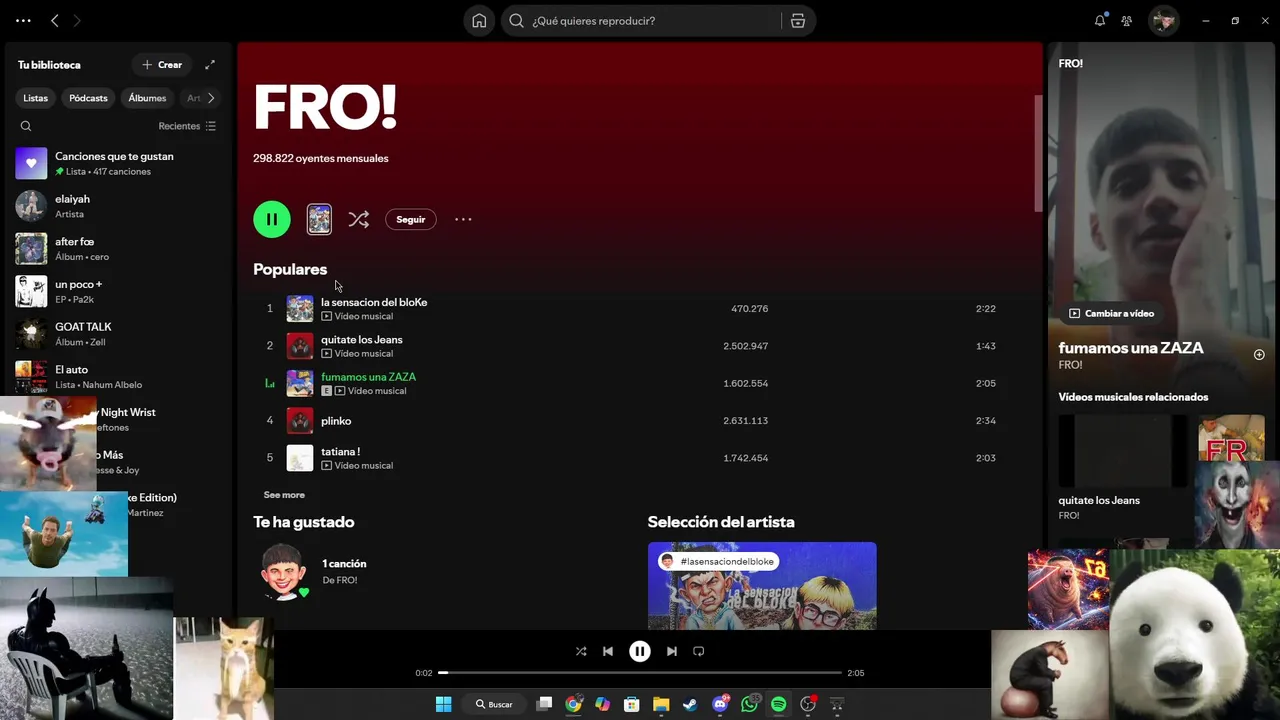Click the Crear button in the library

point(162,65)
